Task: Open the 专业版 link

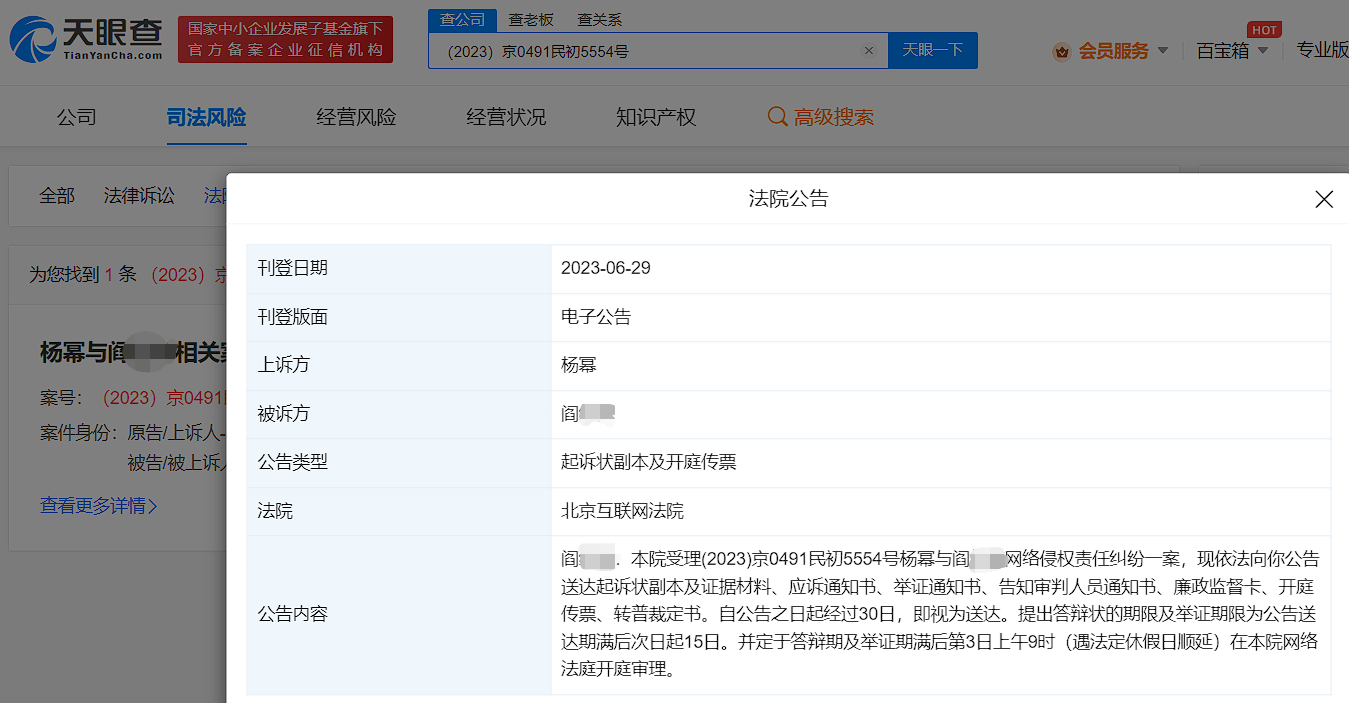Action: (1322, 50)
